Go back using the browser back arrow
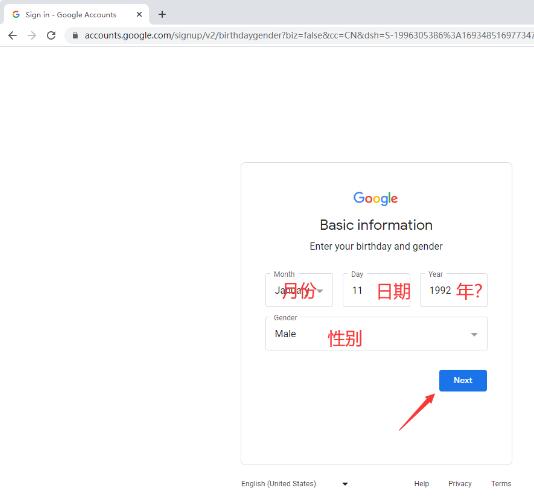 point(13,35)
